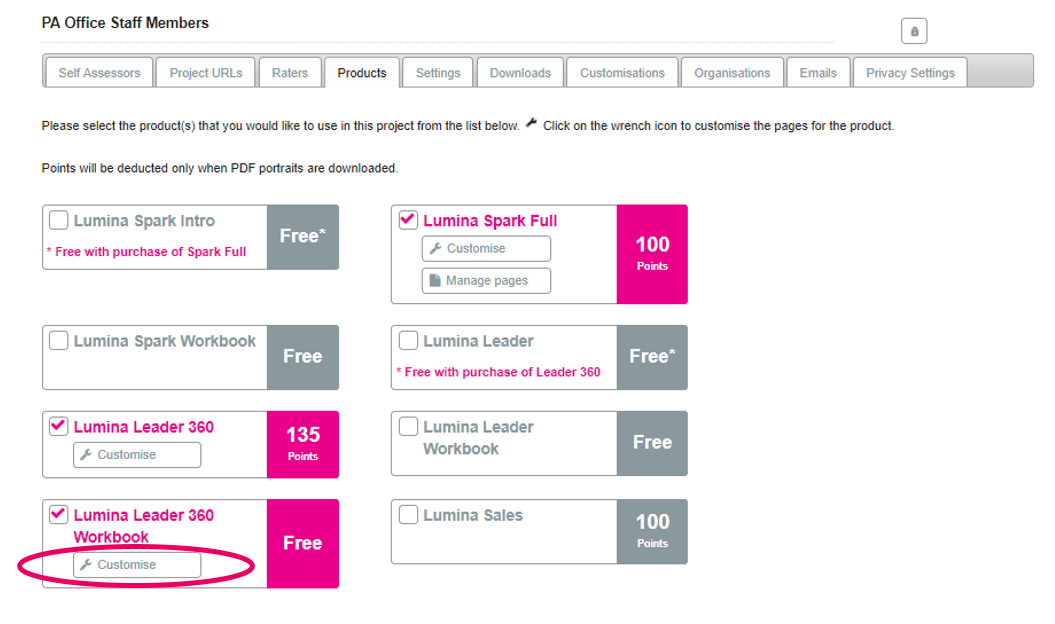Select the Lumina Spark Workbook checkbox
The height and width of the screenshot is (624, 1055).
coord(59,341)
